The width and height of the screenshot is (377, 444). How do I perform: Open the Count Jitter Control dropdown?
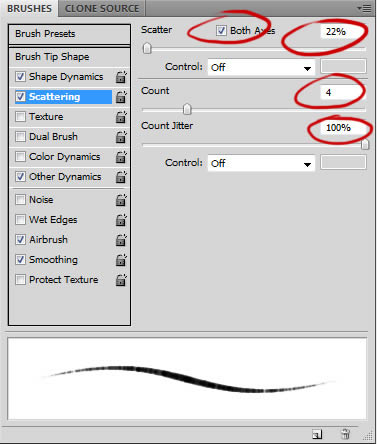coord(261,163)
